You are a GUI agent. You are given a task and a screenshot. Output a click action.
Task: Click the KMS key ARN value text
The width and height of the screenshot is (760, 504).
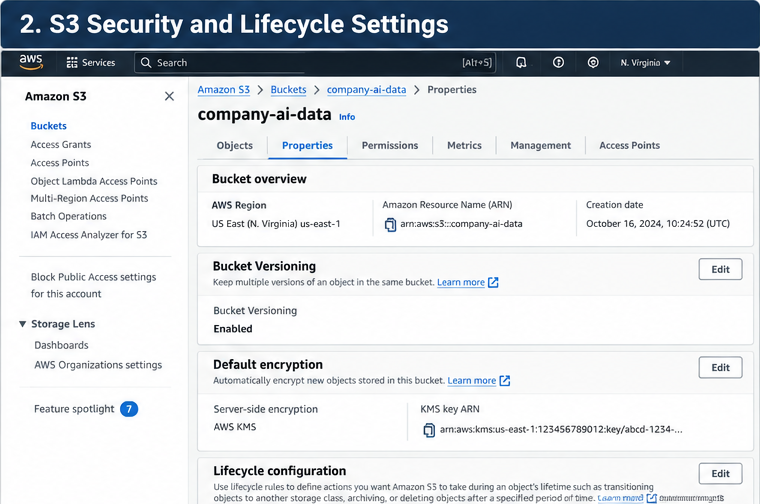click(561, 429)
